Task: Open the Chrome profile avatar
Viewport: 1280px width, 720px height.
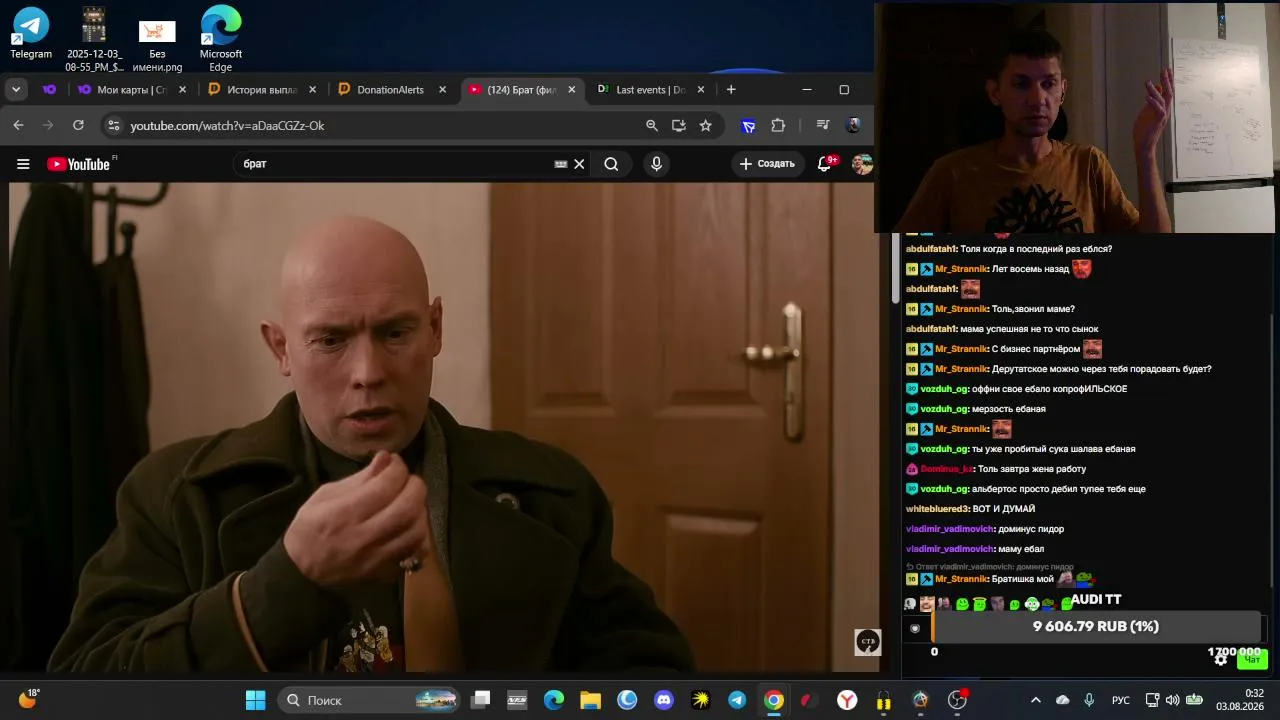Action: (x=853, y=125)
